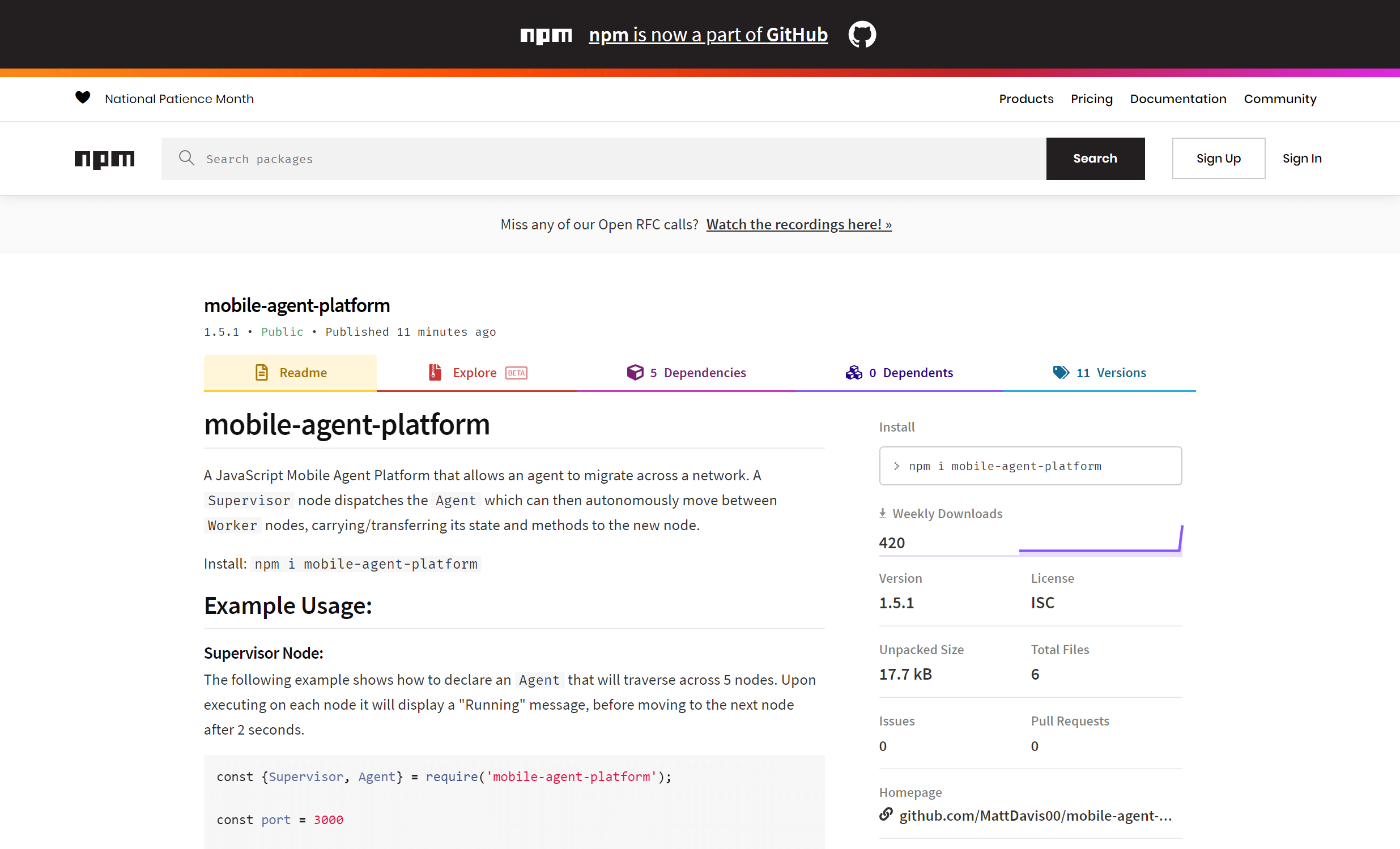Click the npm logo in top banner
The height and width of the screenshot is (849, 1400).
546,35
